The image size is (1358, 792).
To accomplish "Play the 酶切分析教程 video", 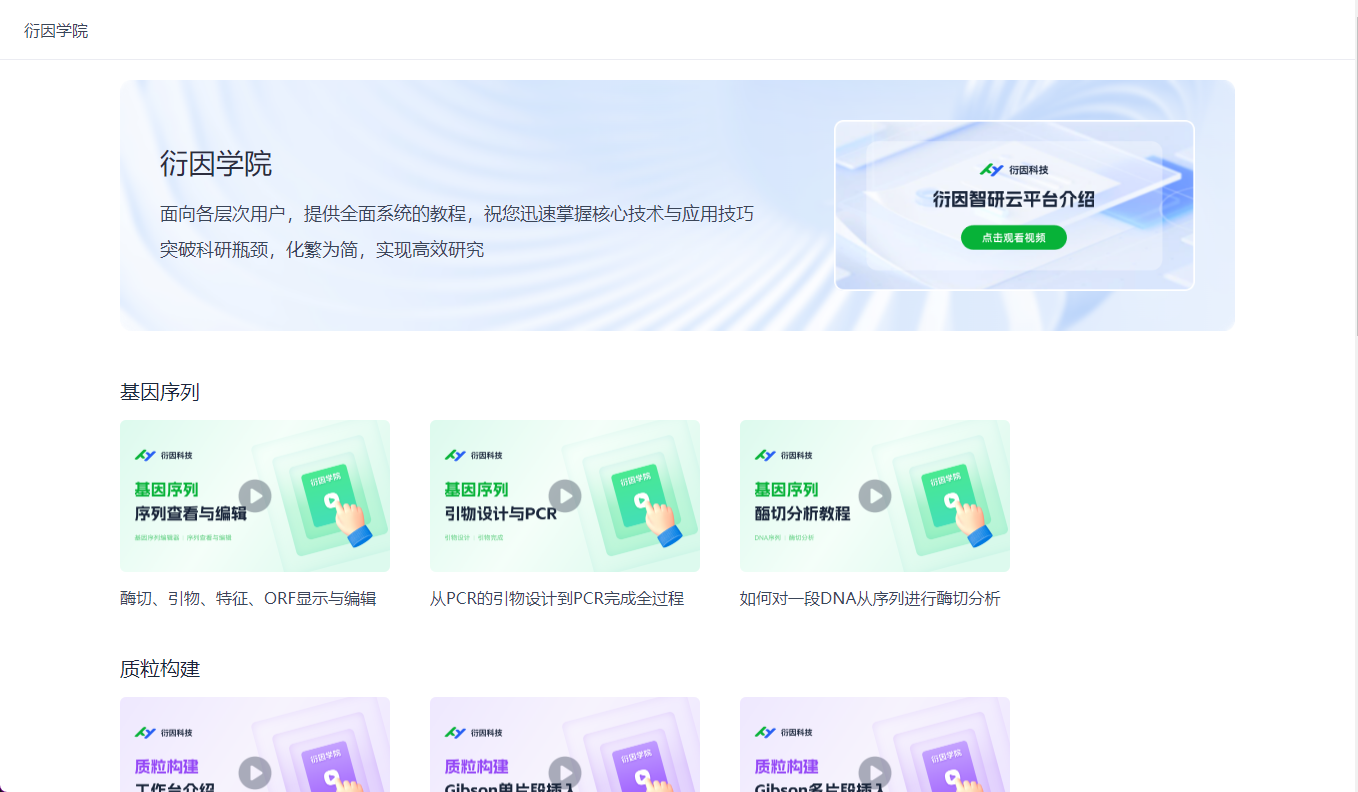I will coord(875,496).
